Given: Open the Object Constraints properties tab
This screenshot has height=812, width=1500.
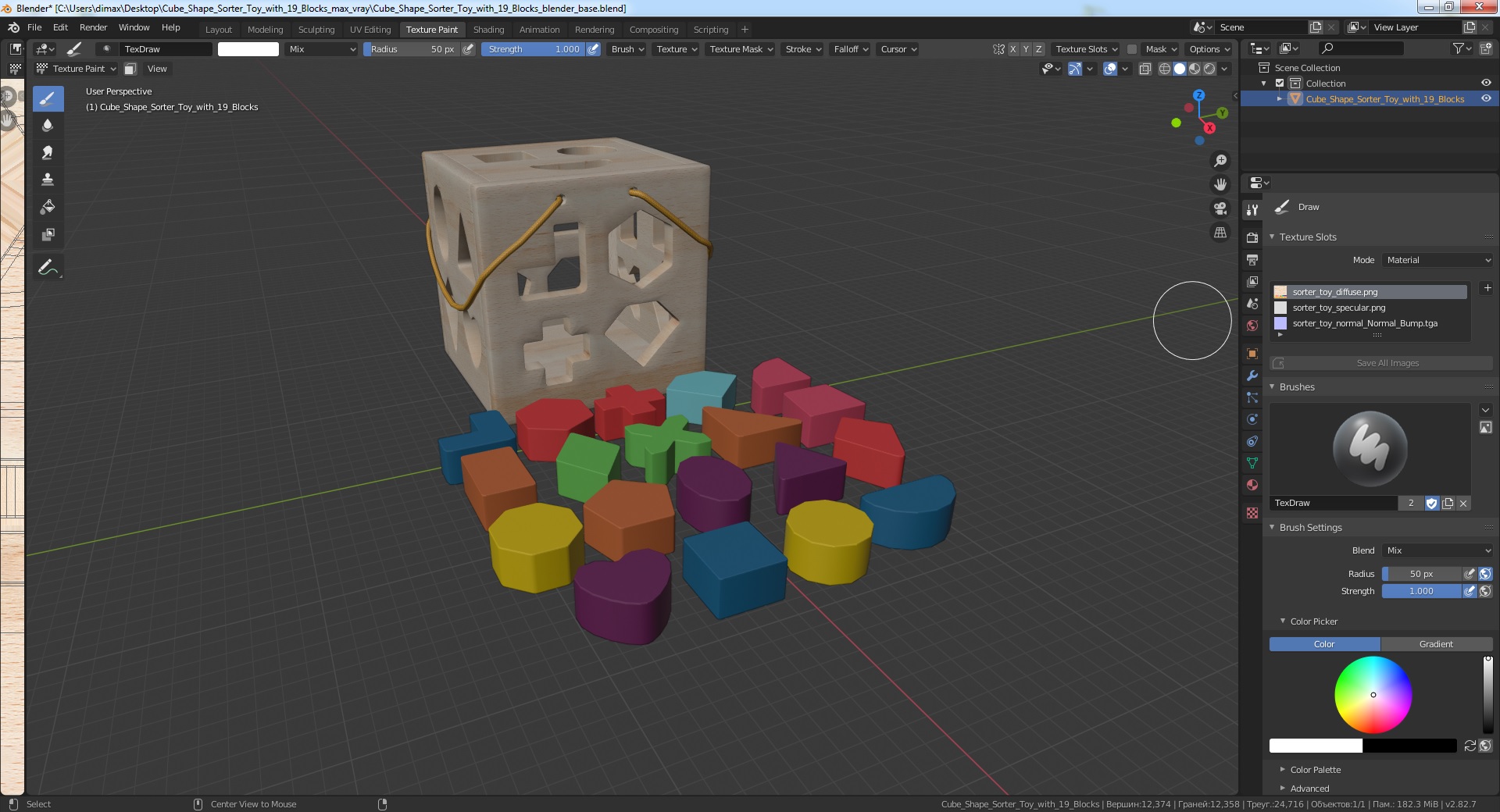Looking at the screenshot, I should point(1252,441).
